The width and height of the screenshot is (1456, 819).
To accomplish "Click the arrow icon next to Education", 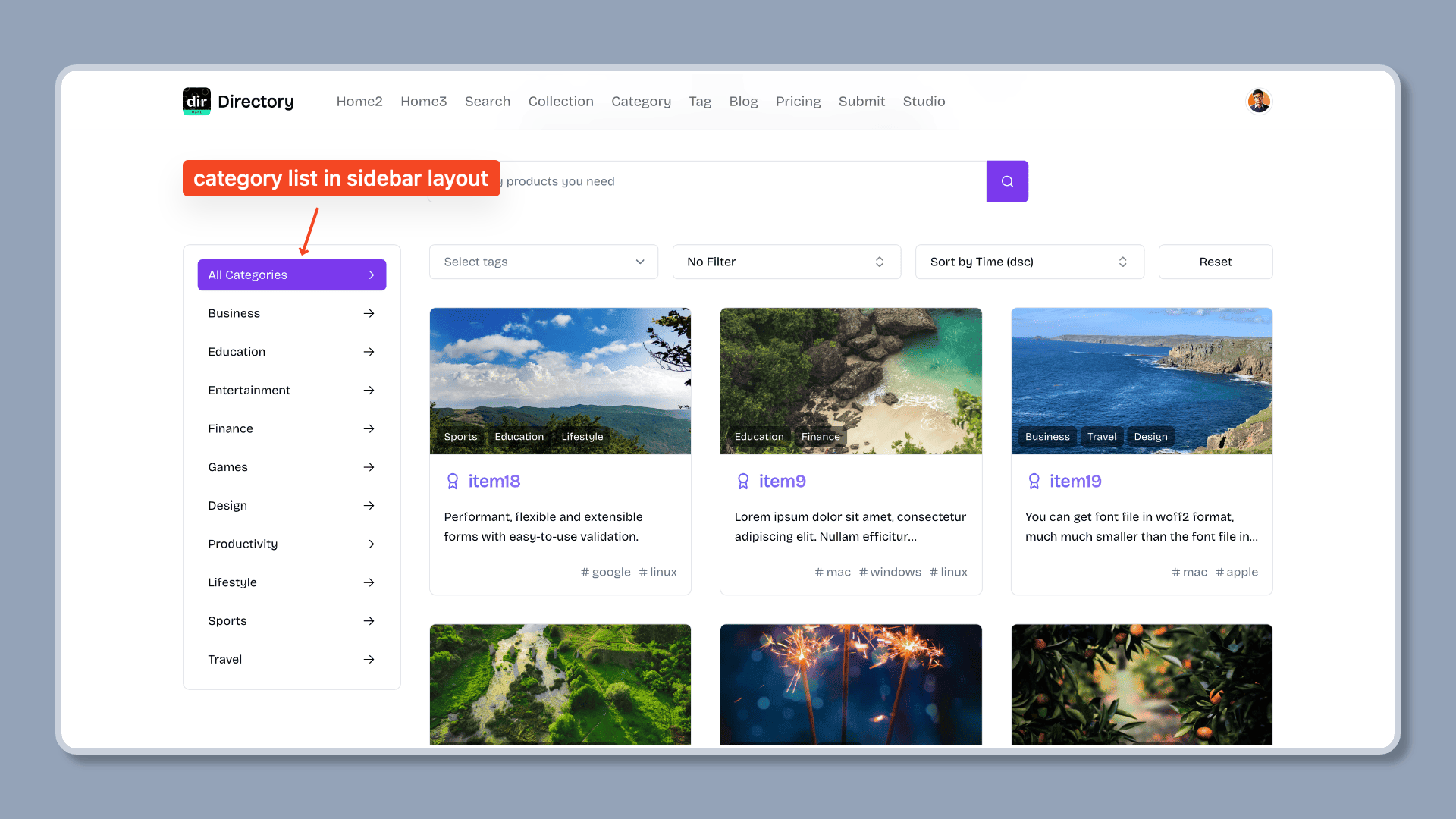I will (x=369, y=351).
